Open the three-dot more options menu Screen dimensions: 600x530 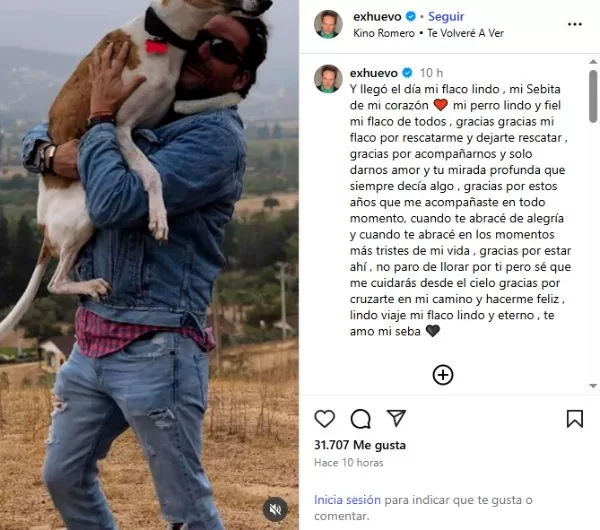pos(575,24)
